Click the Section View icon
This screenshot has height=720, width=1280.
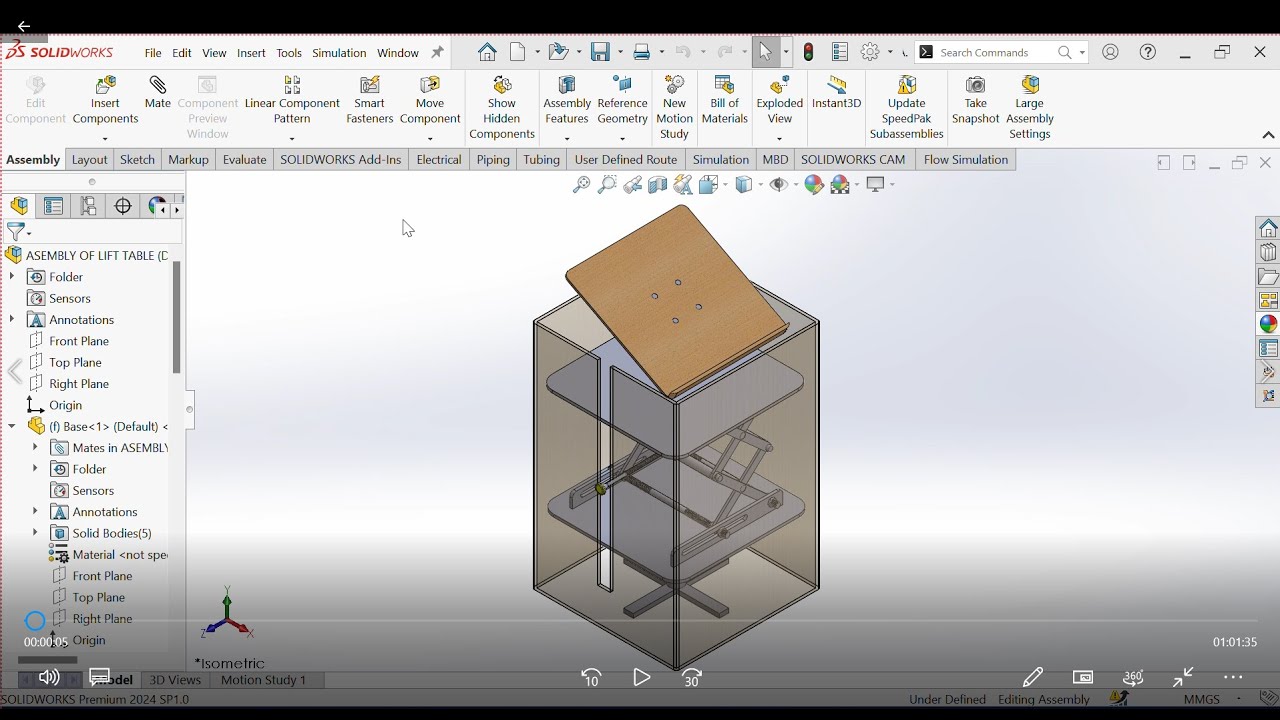pos(658,185)
